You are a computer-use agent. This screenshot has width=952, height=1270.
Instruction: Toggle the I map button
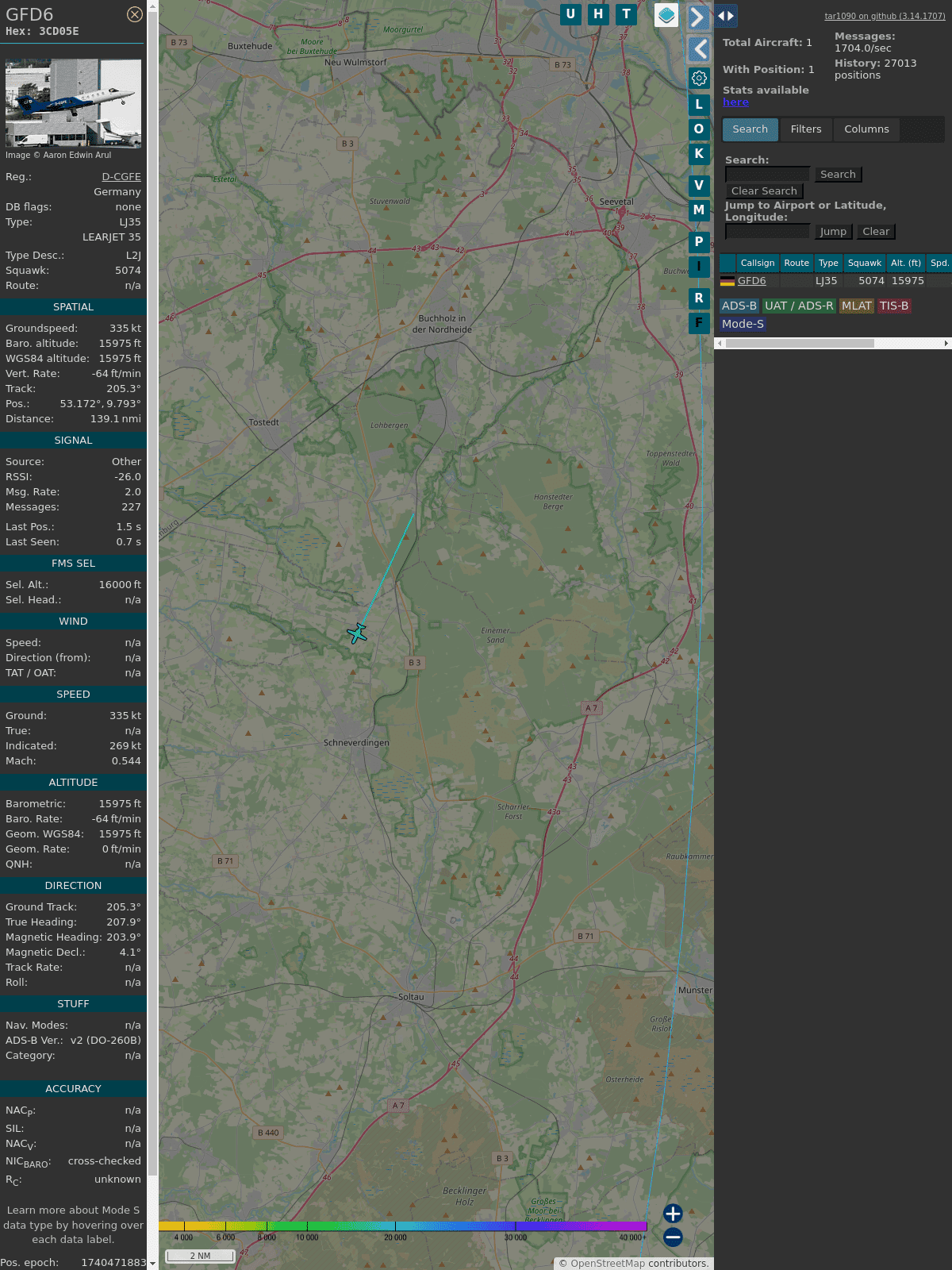[x=699, y=267]
